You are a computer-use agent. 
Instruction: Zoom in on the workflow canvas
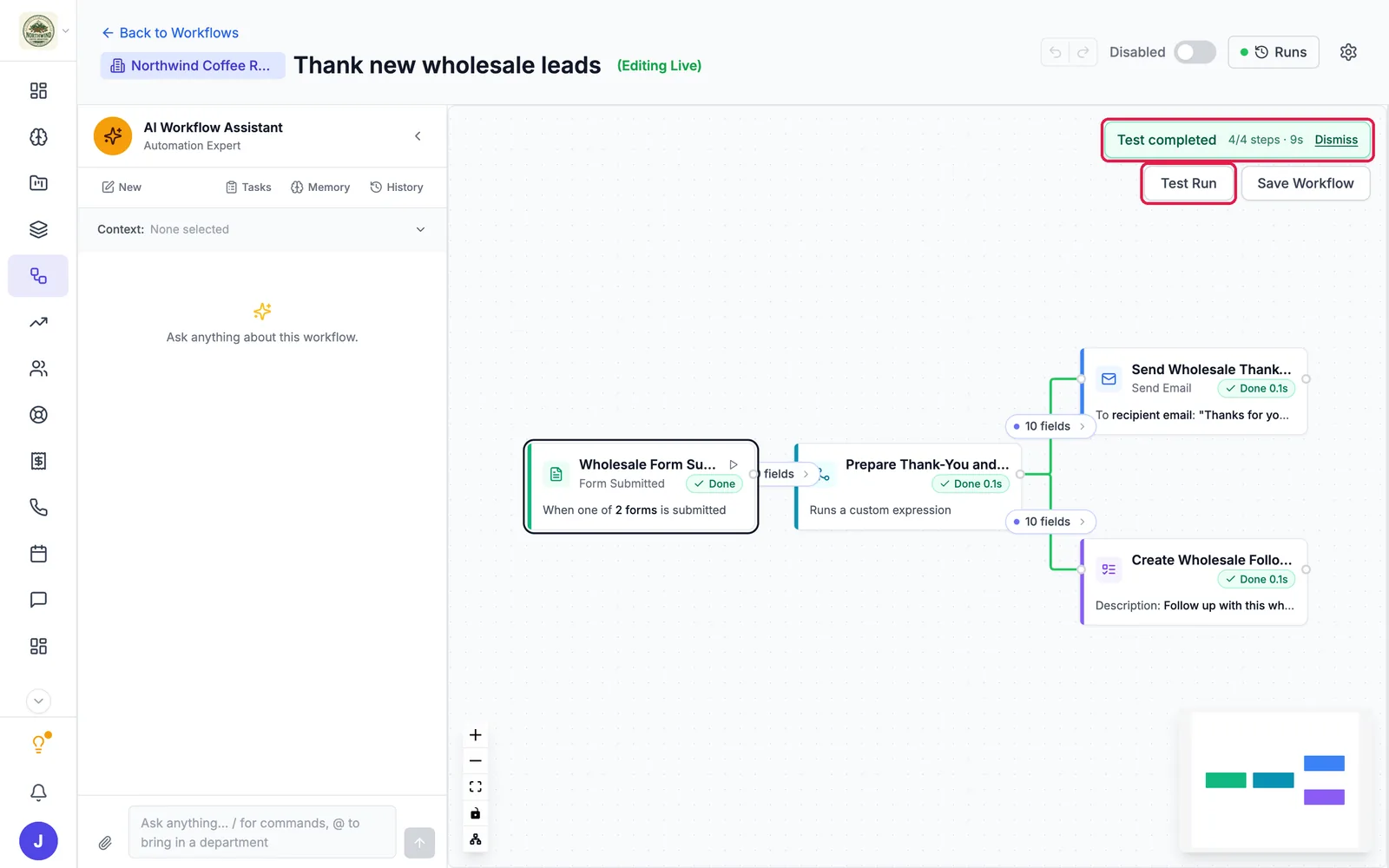click(x=476, y=735)
